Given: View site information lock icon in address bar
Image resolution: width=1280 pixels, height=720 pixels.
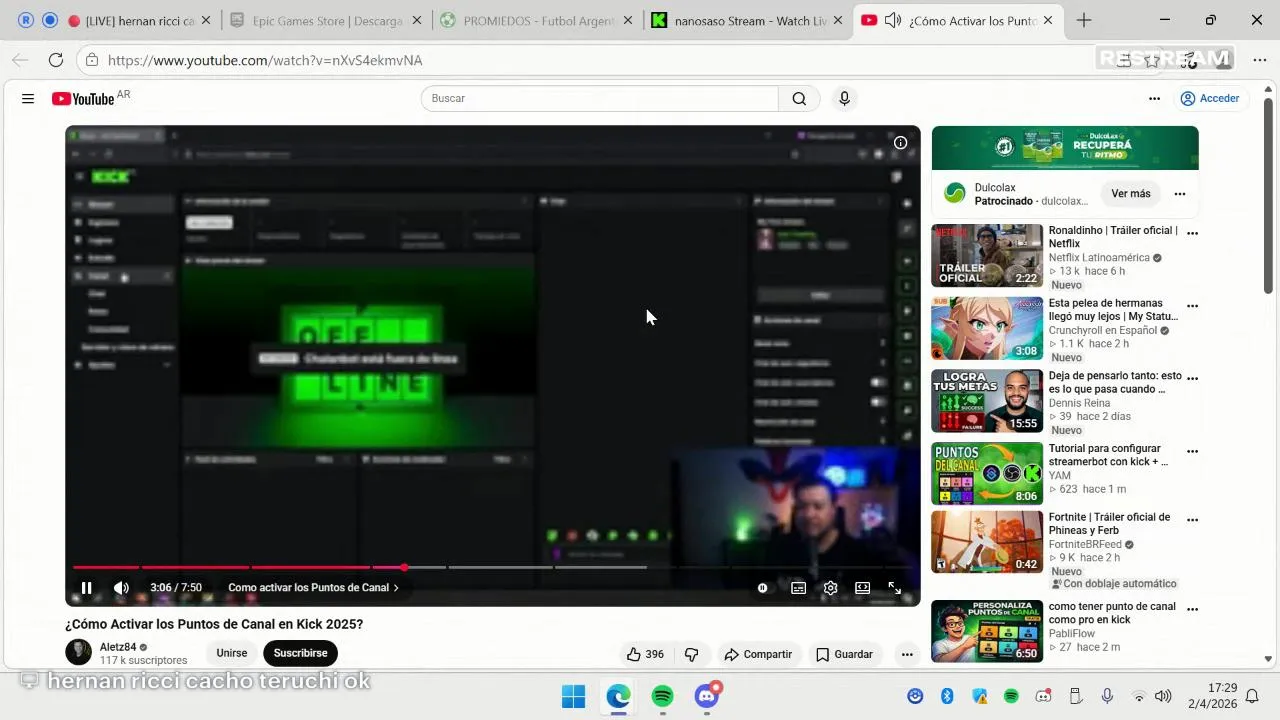Looking at the screenshot, I should tap(91, 60).
